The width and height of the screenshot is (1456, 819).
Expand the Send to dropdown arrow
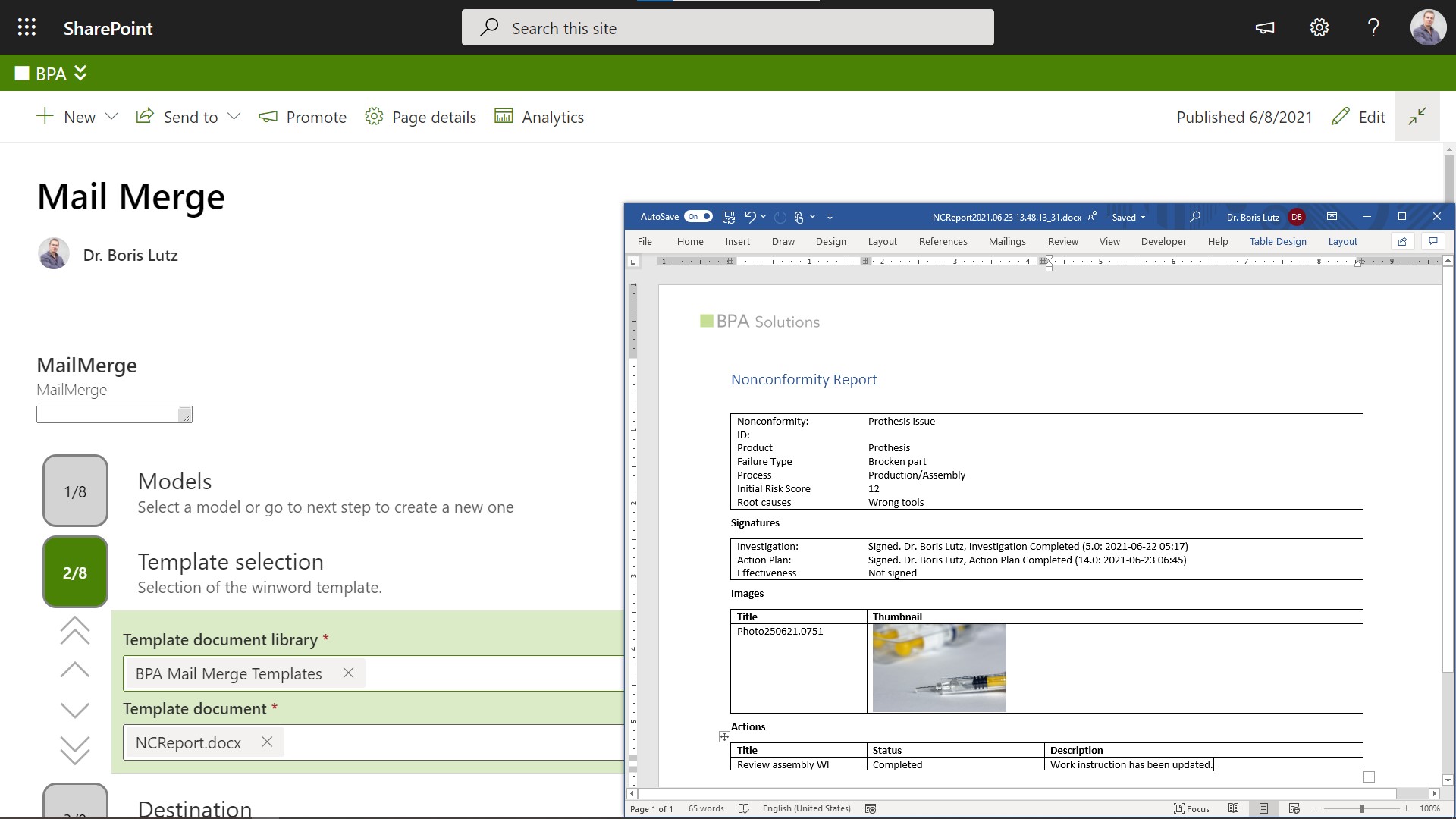(234, 117)
